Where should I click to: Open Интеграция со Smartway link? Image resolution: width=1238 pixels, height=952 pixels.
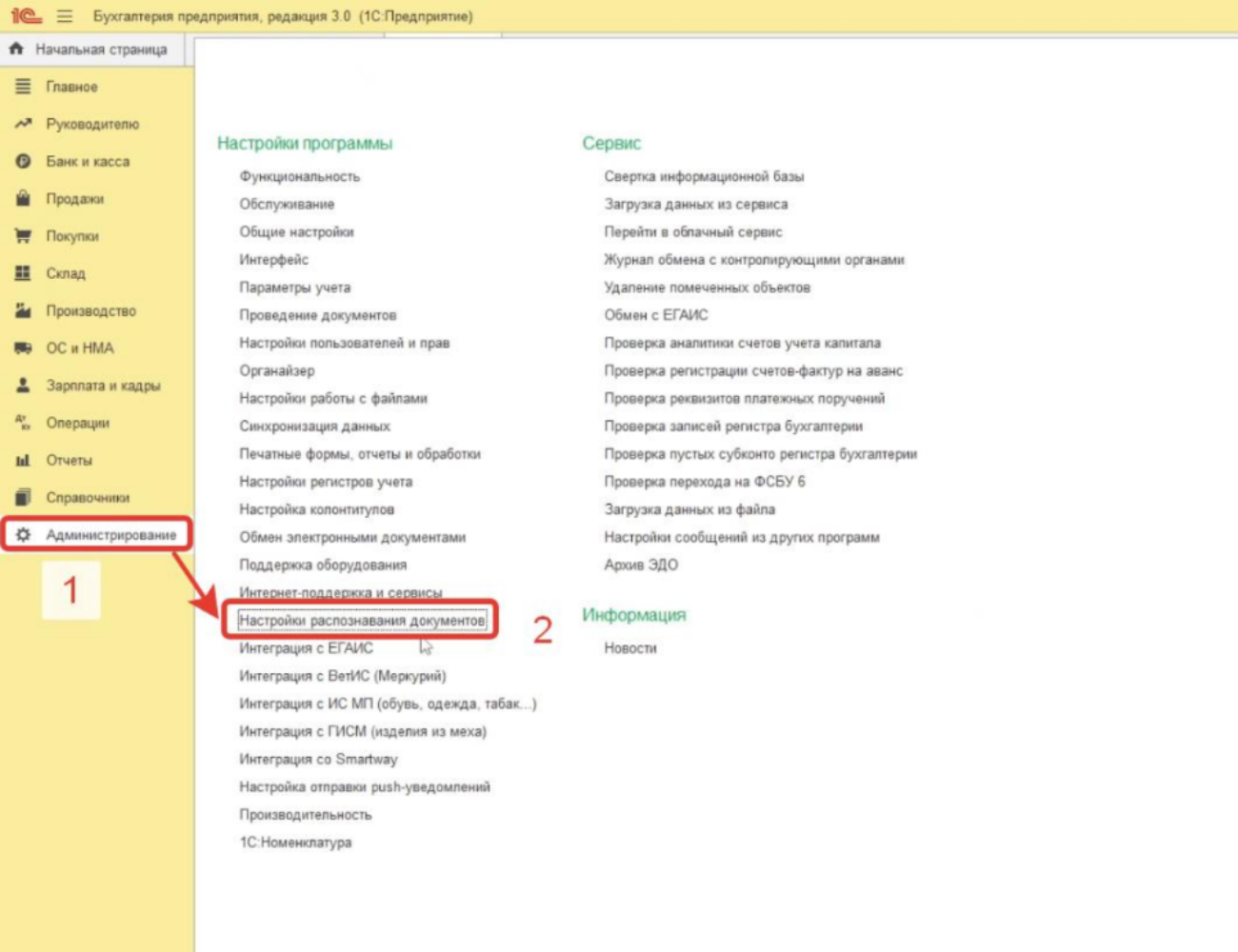coord(318,759)
